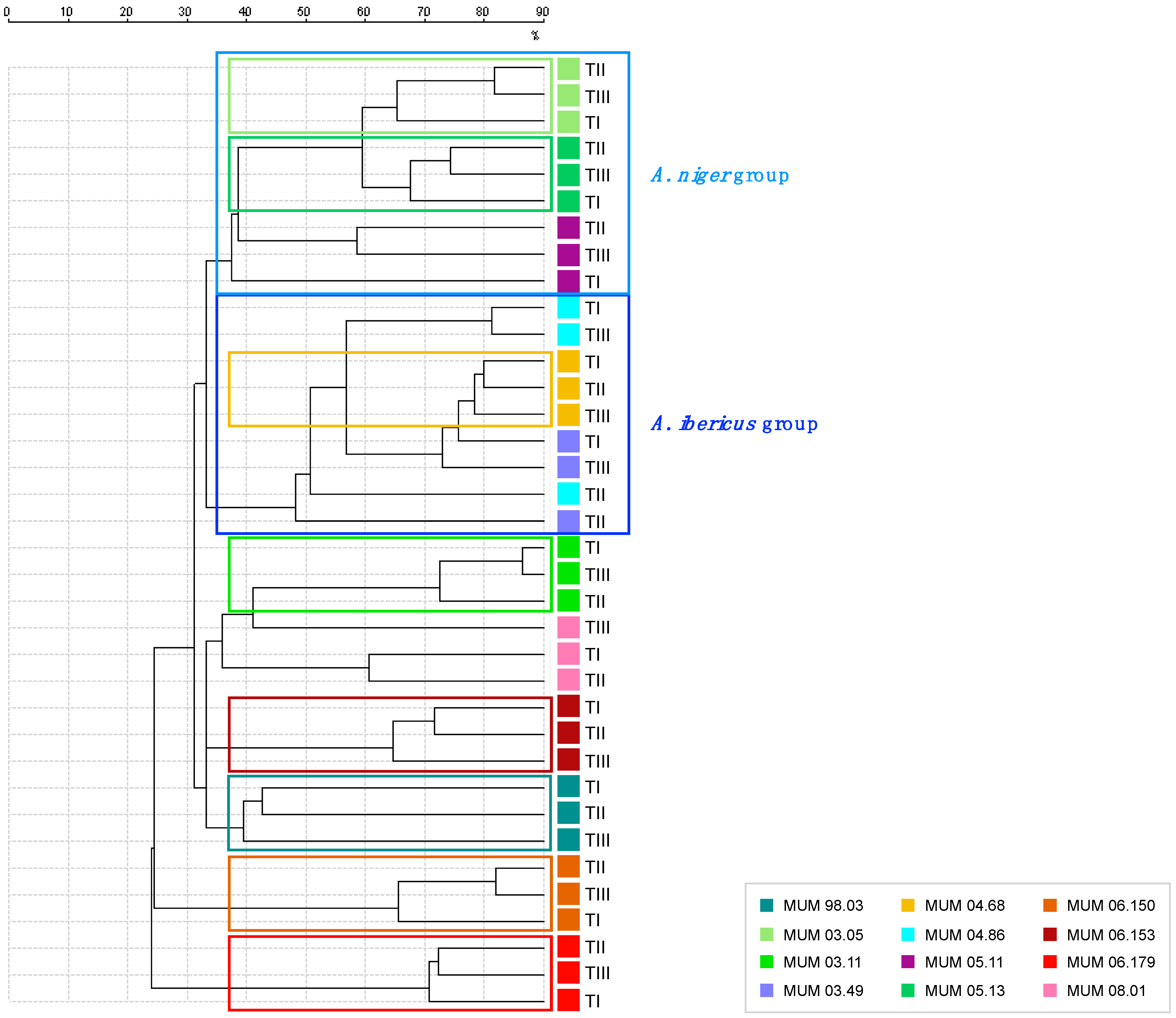Select the MUM 04.68 yellow legend marker
The image size is (1176, 1018).
tap(908, 906)
